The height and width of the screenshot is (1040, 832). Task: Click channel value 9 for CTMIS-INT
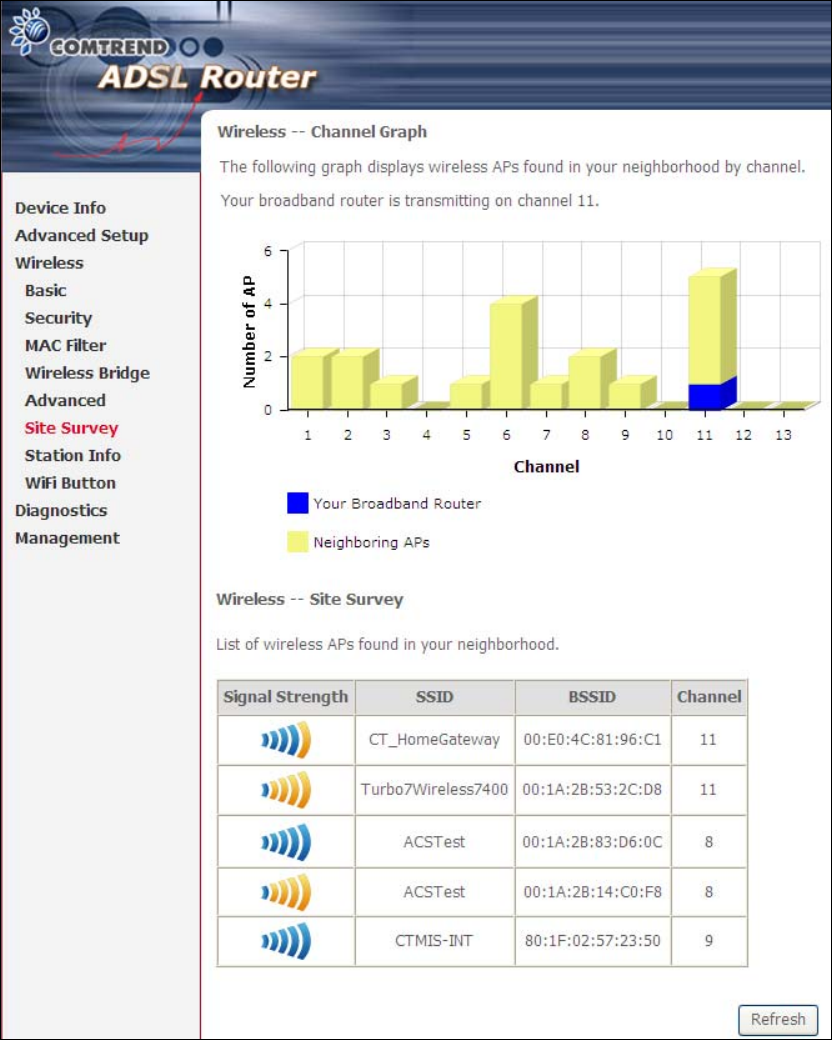(x=709, y=941)
